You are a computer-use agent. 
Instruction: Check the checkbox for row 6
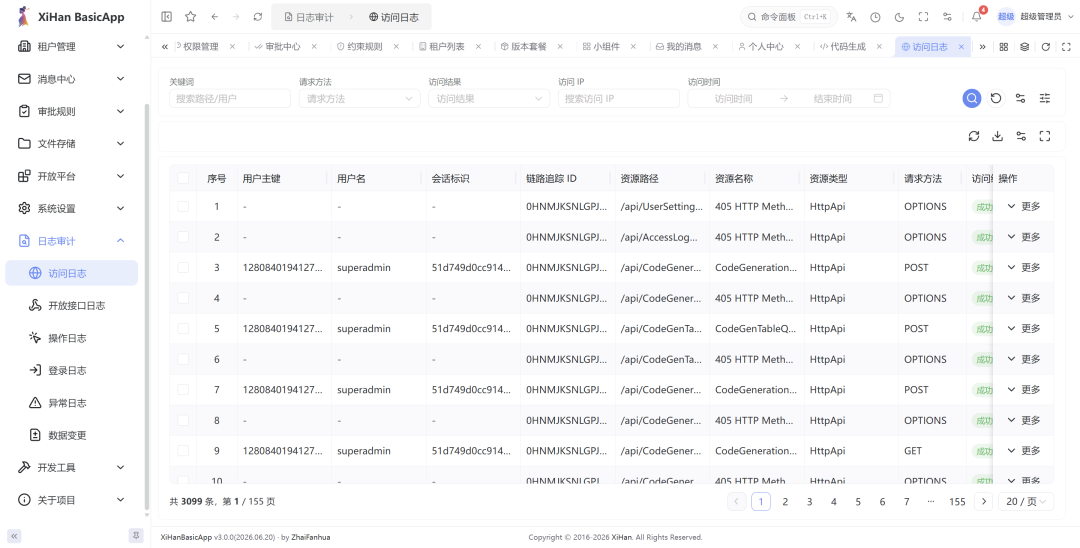coord(183,359)
